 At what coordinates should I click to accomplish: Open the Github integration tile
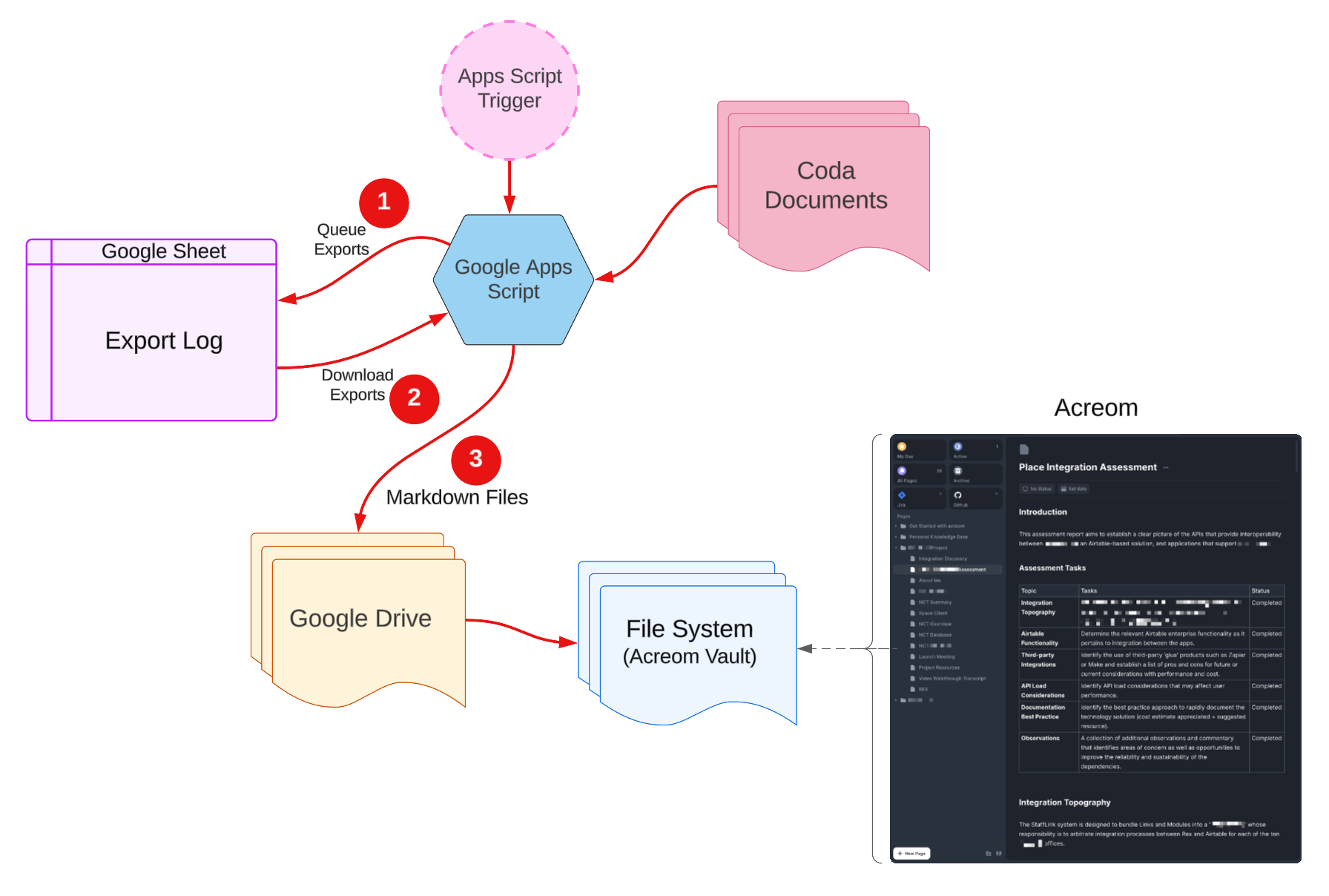click(976, 498)
